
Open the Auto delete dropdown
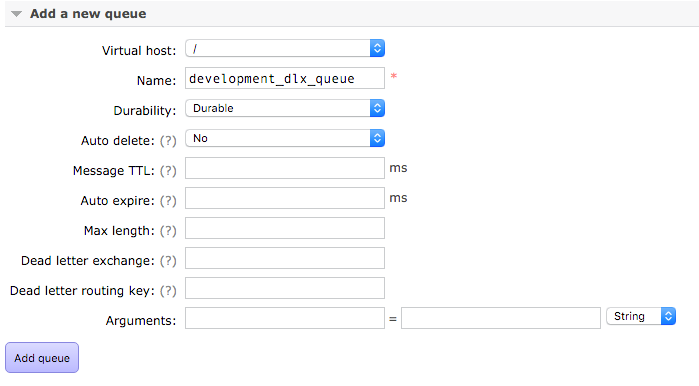285,138
